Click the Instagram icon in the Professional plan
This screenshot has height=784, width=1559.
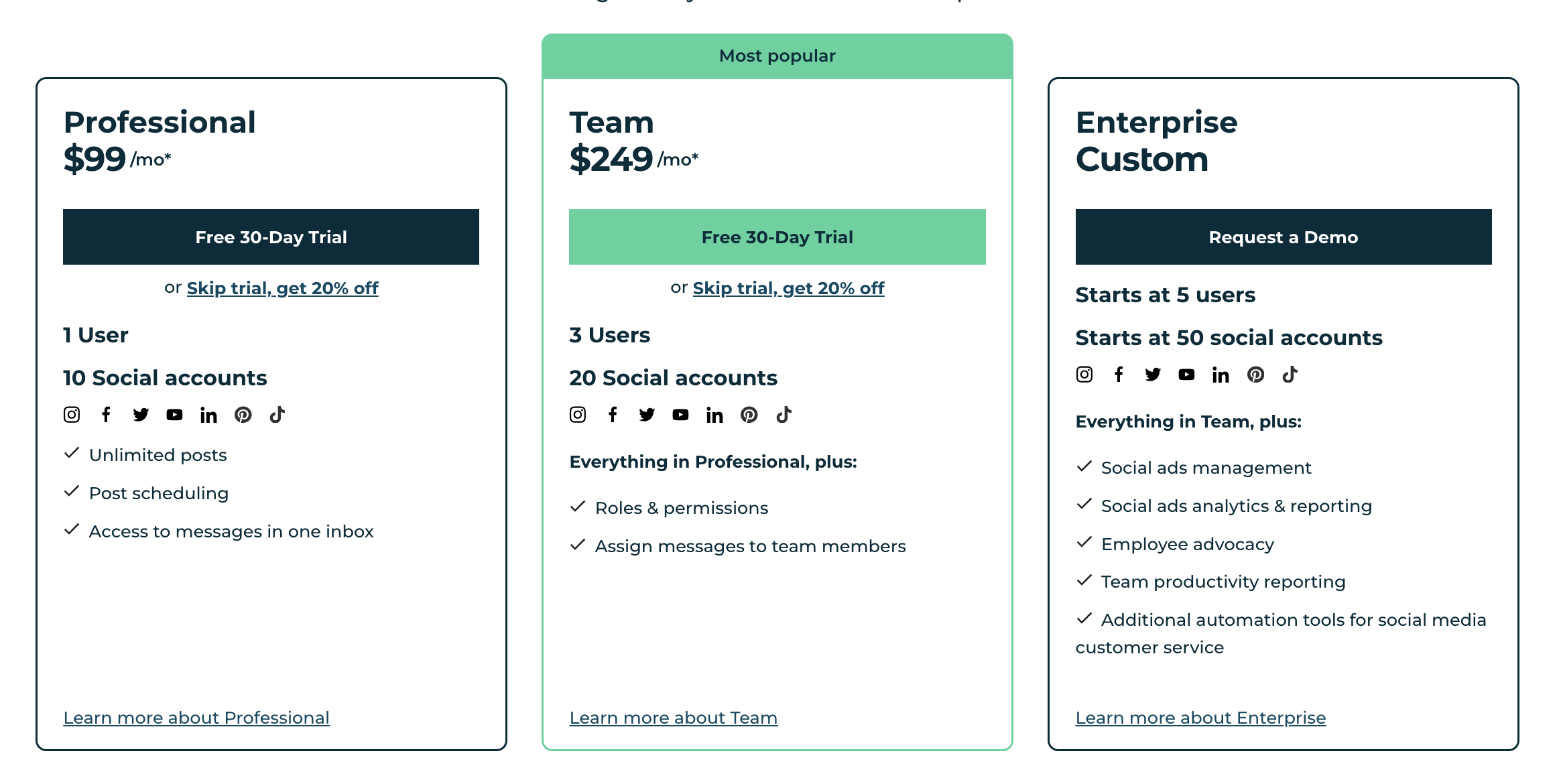tap(71, 415)
